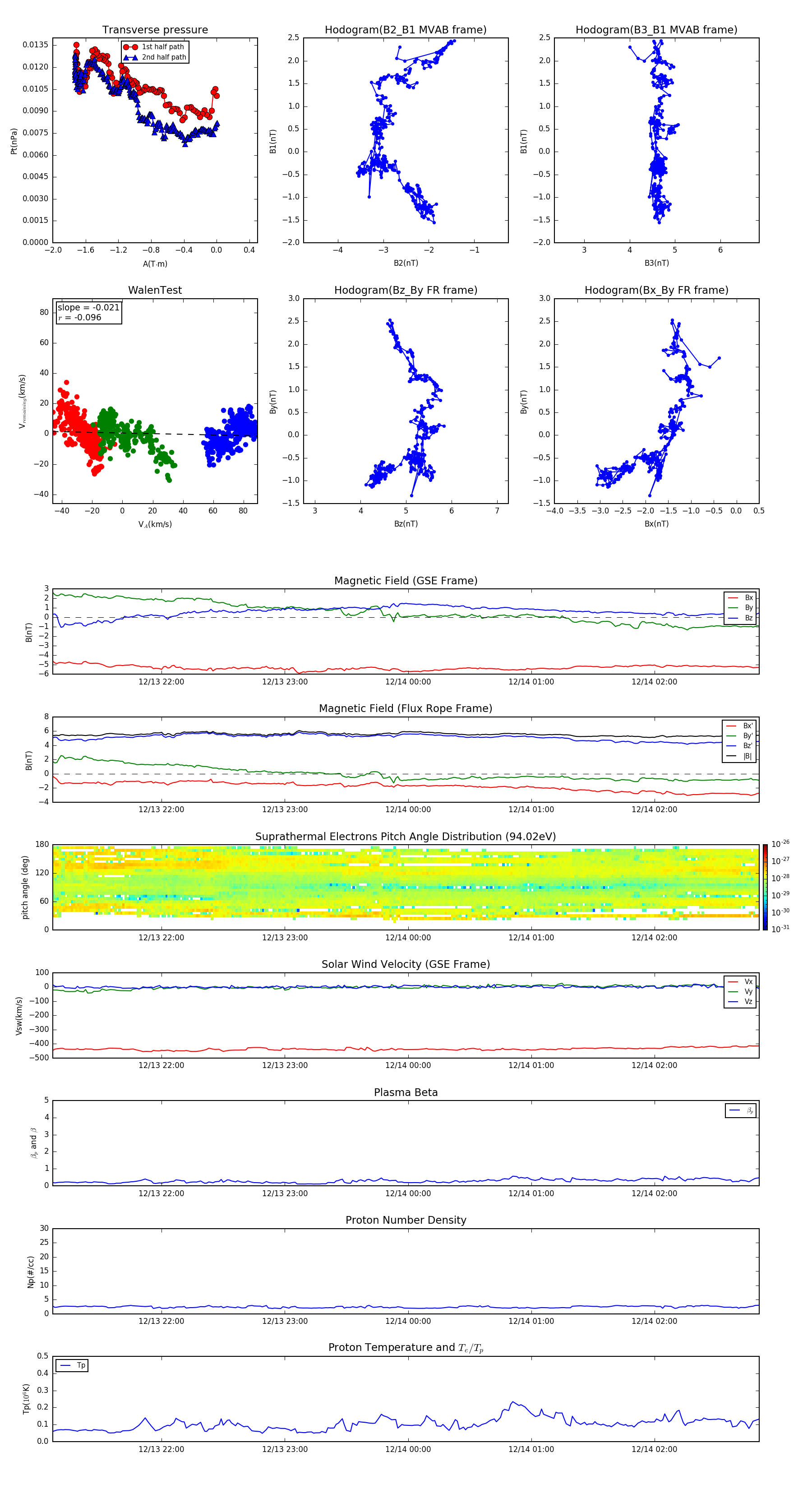Click the Vy legend entry in solar wind panel
The width and height of the screenshot is (812, 1489).
[740, 991]
